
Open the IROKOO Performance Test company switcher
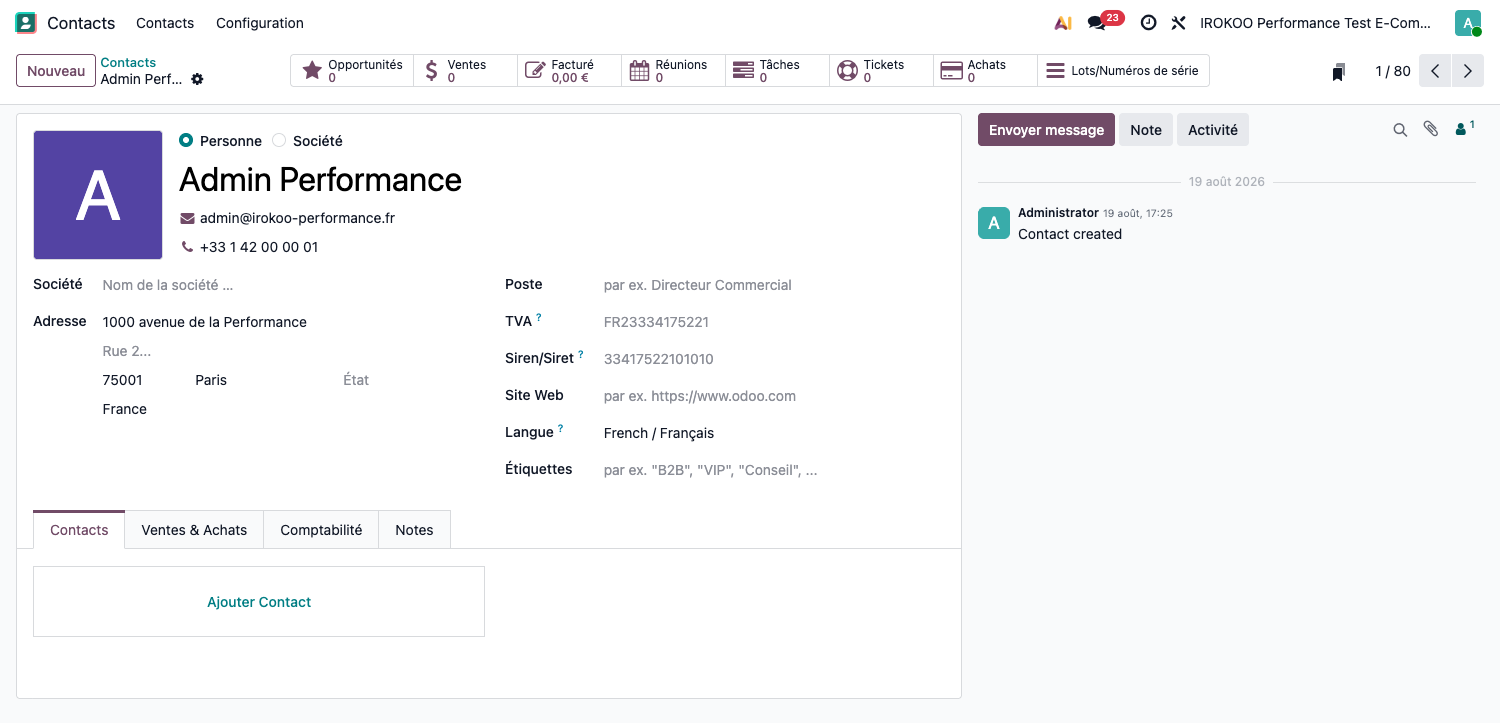coord(1316,23)
